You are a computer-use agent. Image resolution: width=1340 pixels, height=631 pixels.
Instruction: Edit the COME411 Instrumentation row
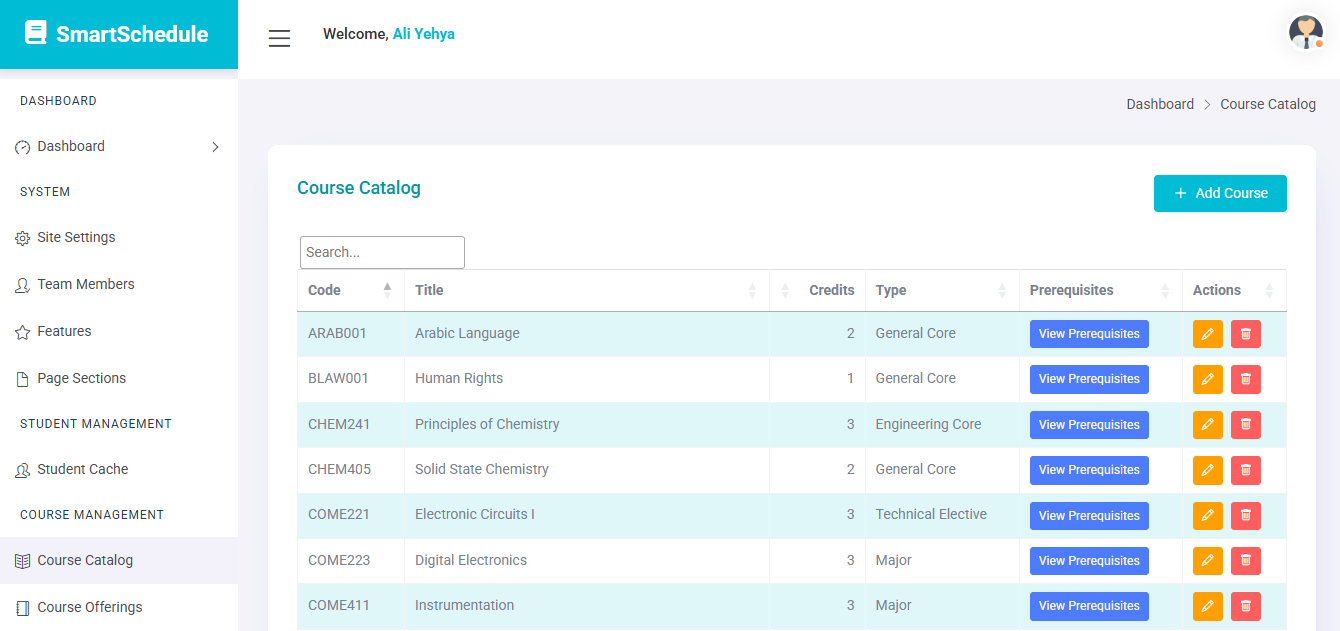(1207, 606)
